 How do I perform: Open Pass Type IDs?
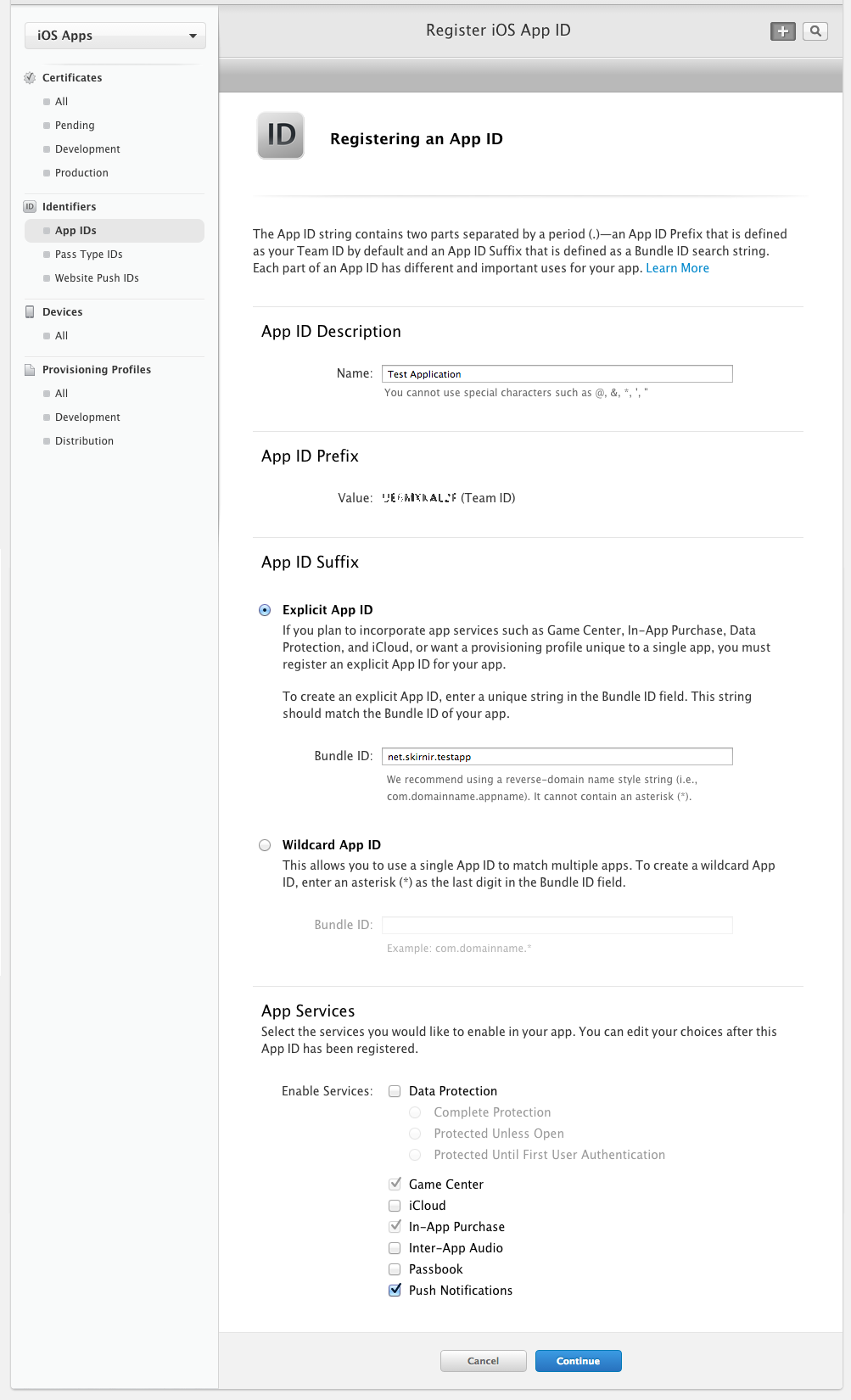[88, 255]
